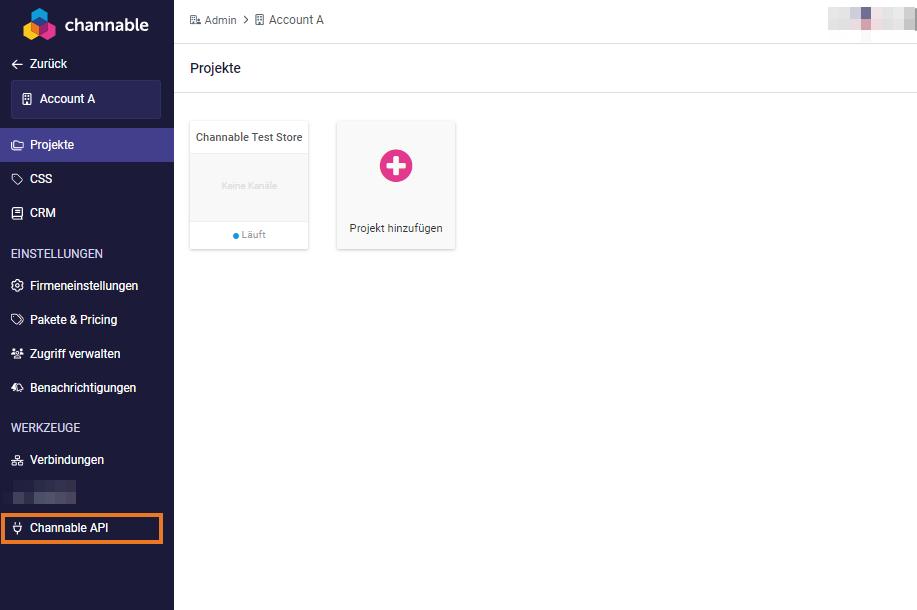
Task: Click the CRM book icon
Action: pos(17,213)
